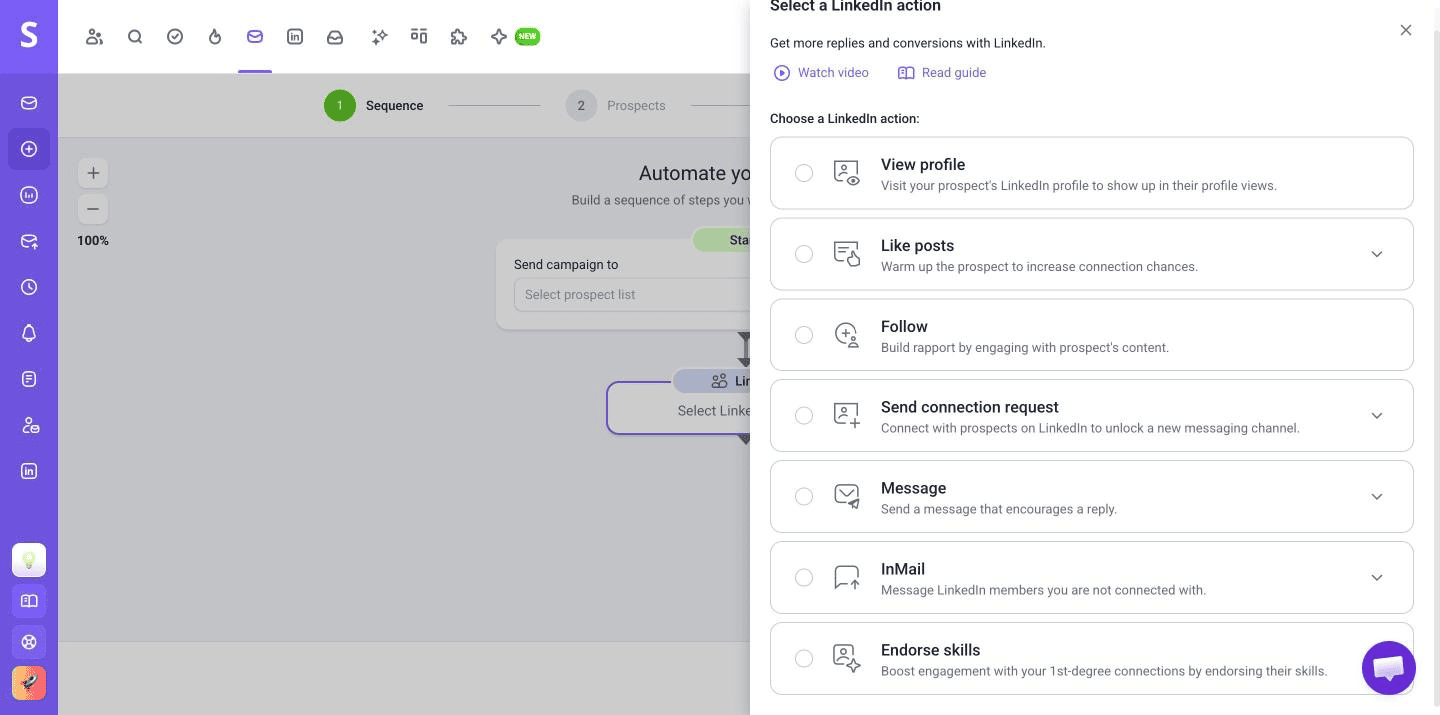Open the chat support bubble
This screenshot has width=1440, height=715.
point(1389,668)
